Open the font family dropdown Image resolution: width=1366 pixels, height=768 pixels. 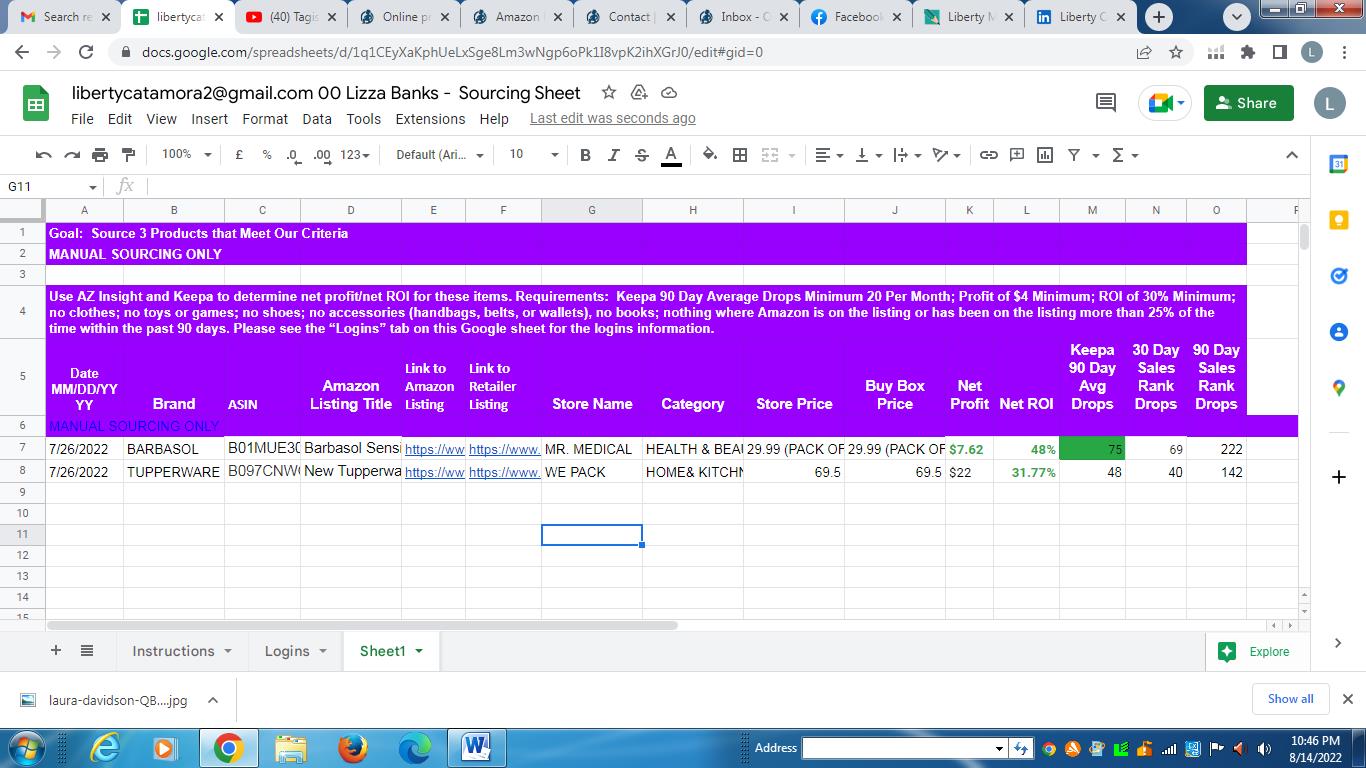tap(440, 155)
